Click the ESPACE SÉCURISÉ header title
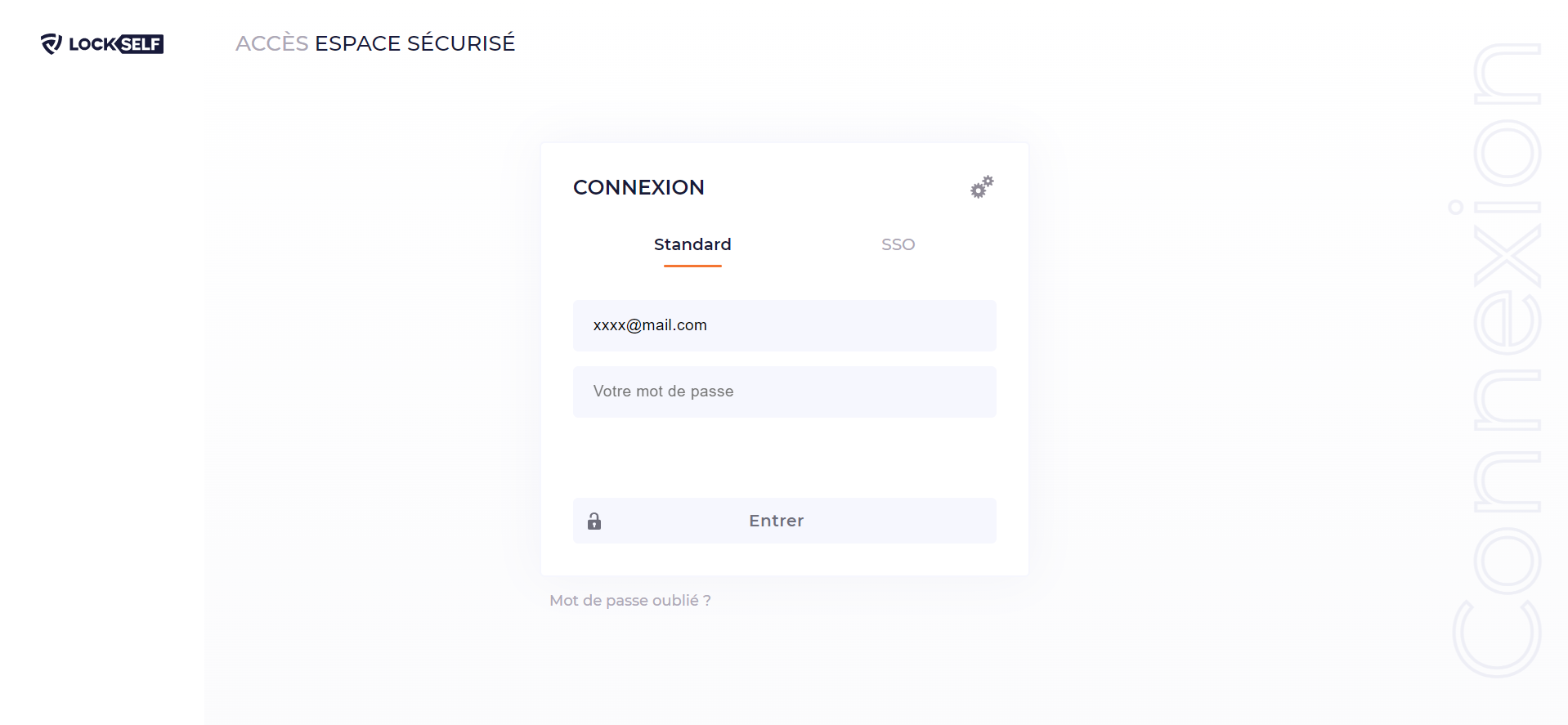Viewport: 1568px width, 725px height. [414, 43]
